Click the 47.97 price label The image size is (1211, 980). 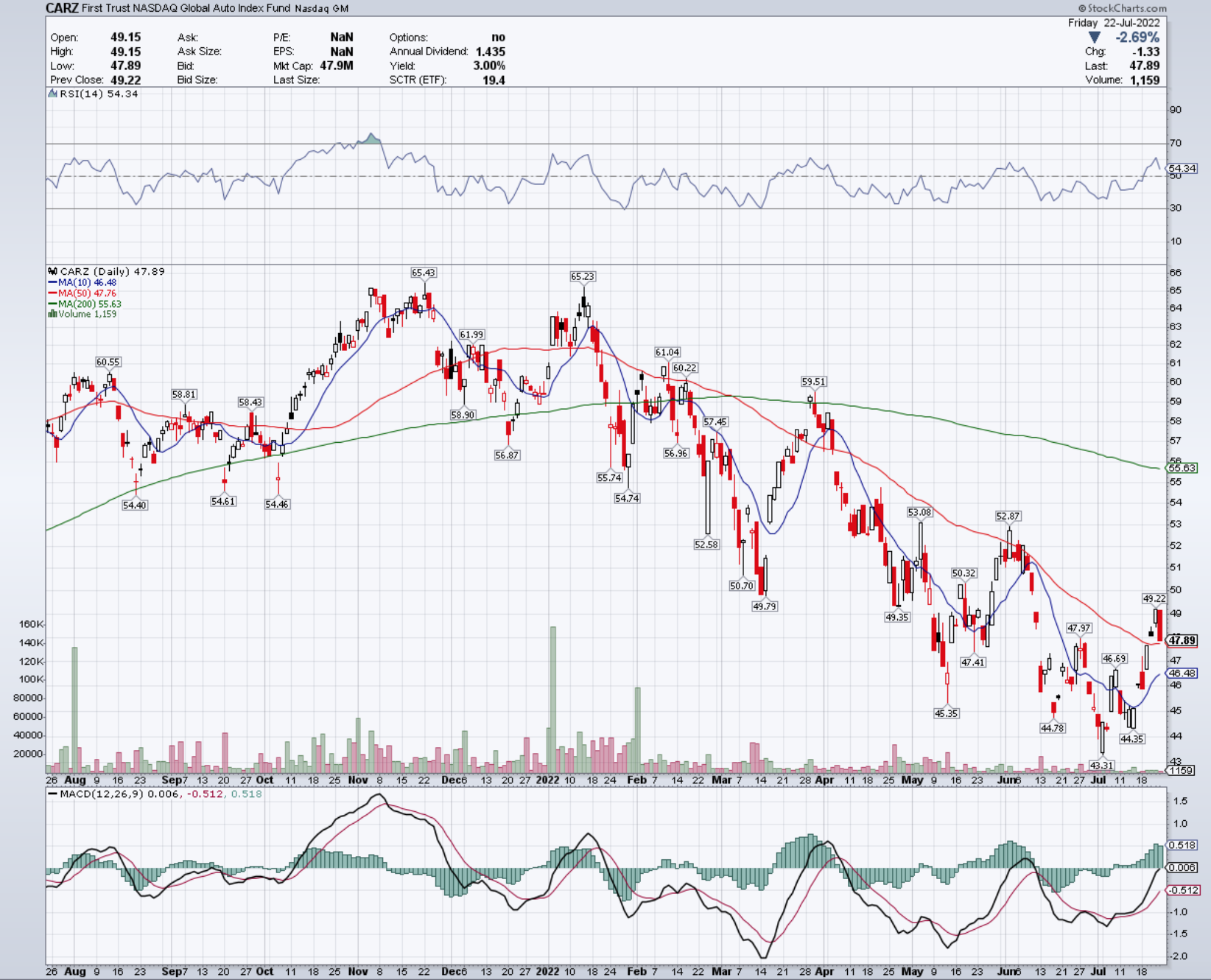(1079, 629)
